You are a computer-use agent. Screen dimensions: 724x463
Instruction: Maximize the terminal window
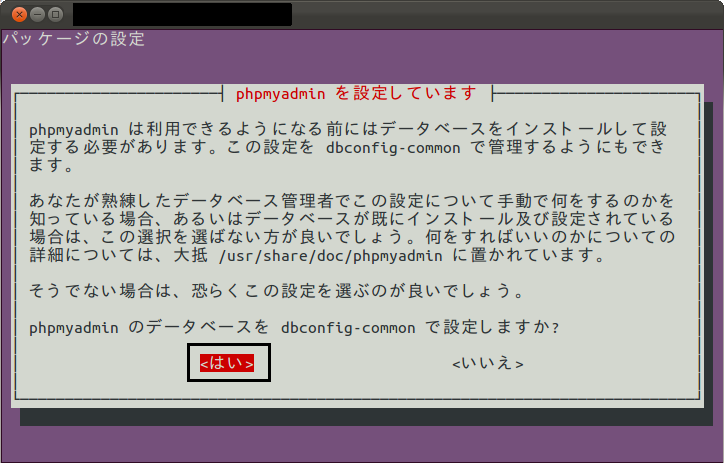point(55,15)
